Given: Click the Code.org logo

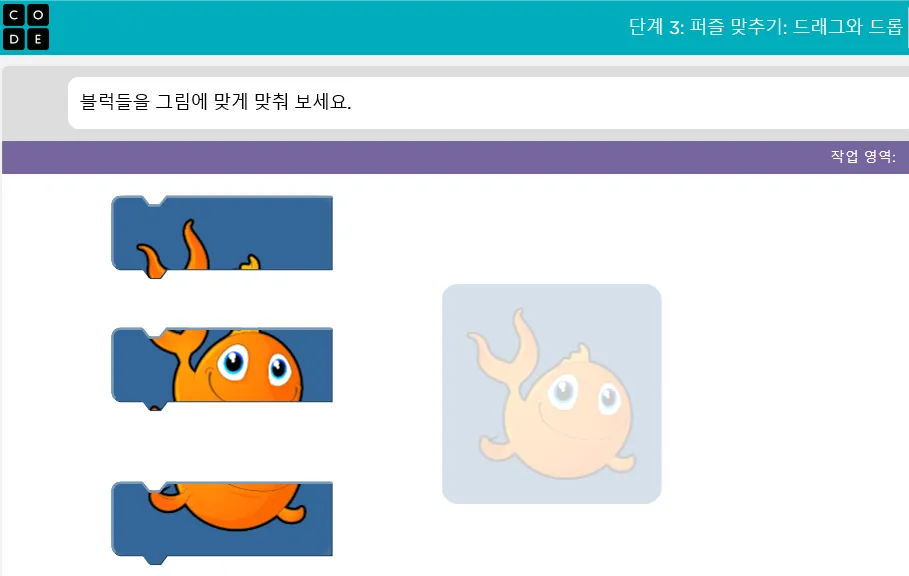Looking at the screenshot, I should tap(26, 27).
